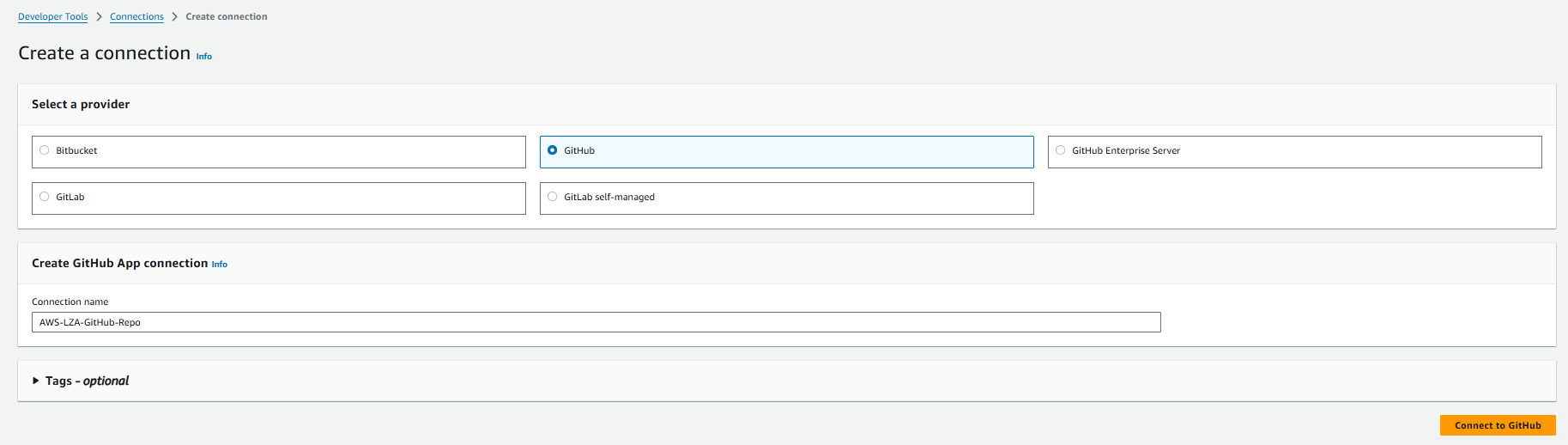Viewport: 1568px width, 445px height.
Task: Click the GitLab provider tile label
Action: [x=70, y=197]
